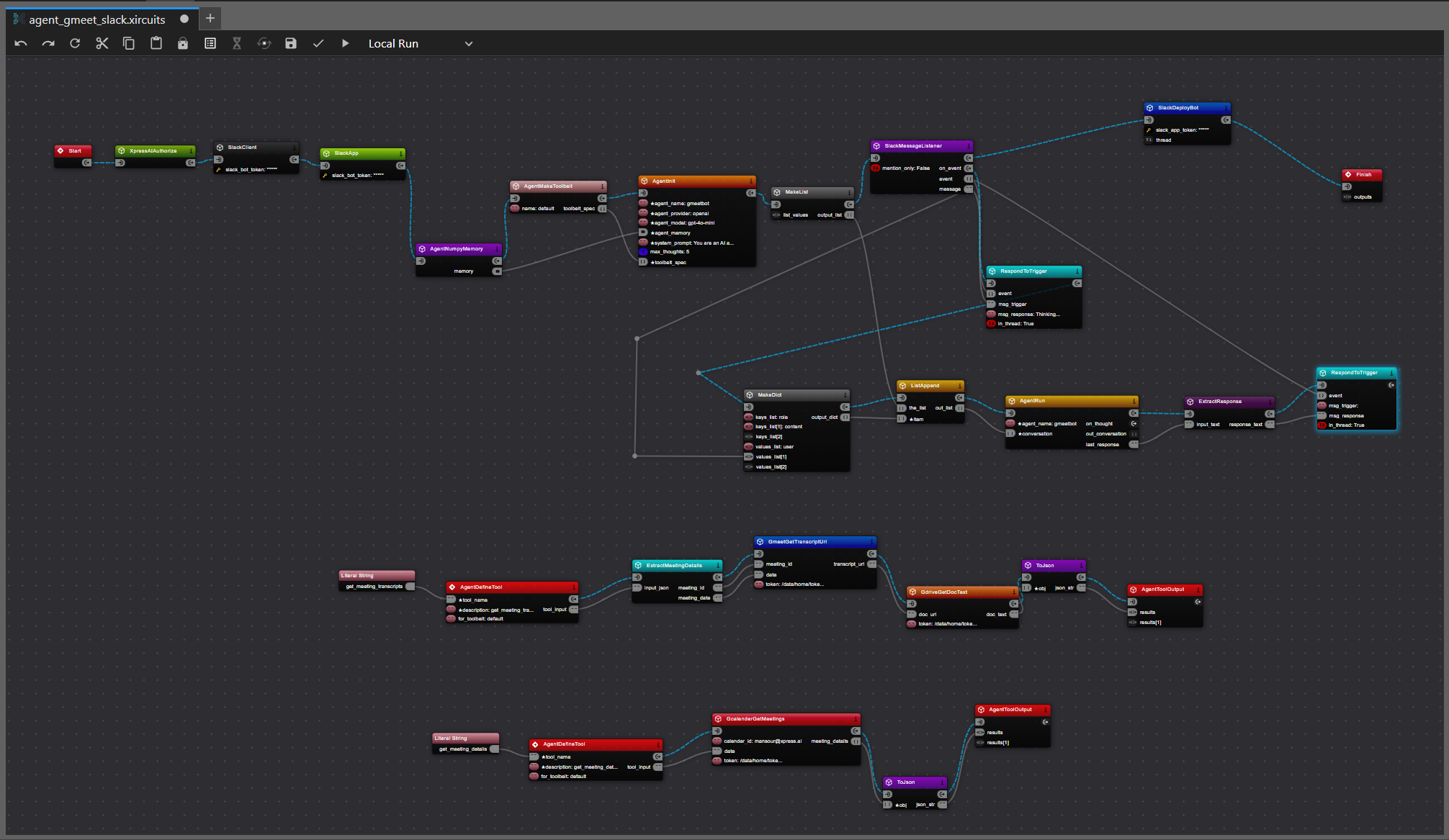Viewport: 1449px width, 840px height.
Task: Select the GmeetGetTranscriptUrl node header
Action: pos(815,542)
